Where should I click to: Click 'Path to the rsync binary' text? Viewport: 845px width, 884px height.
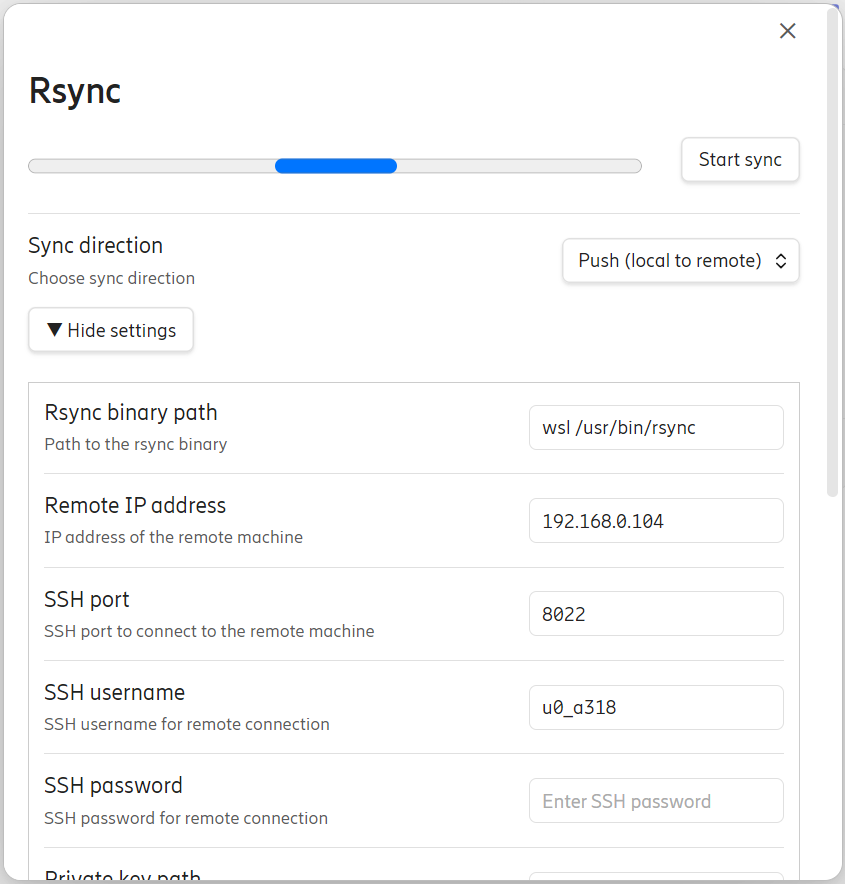pyautogui.click(x=136, y=444)
